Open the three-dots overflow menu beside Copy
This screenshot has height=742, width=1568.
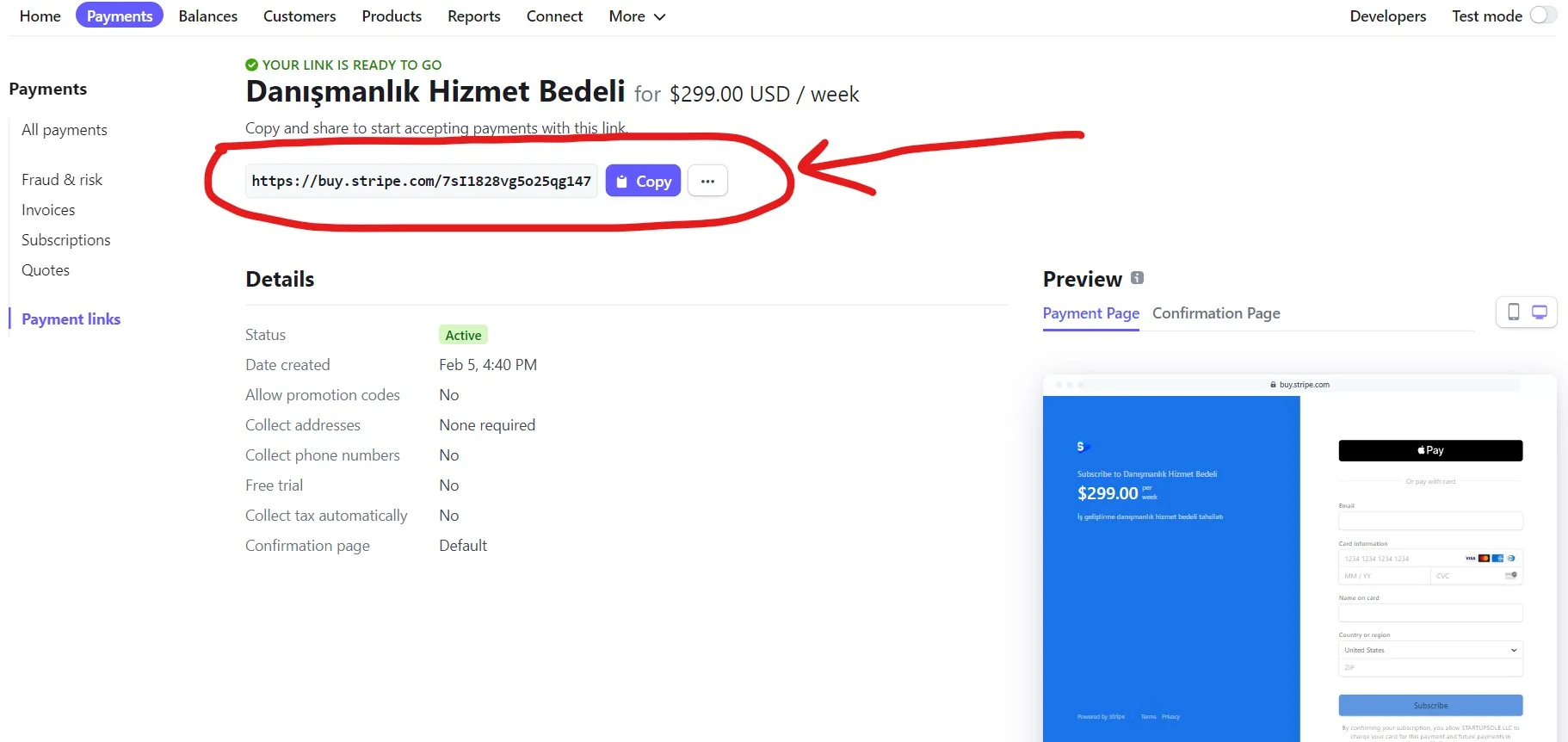707,181
